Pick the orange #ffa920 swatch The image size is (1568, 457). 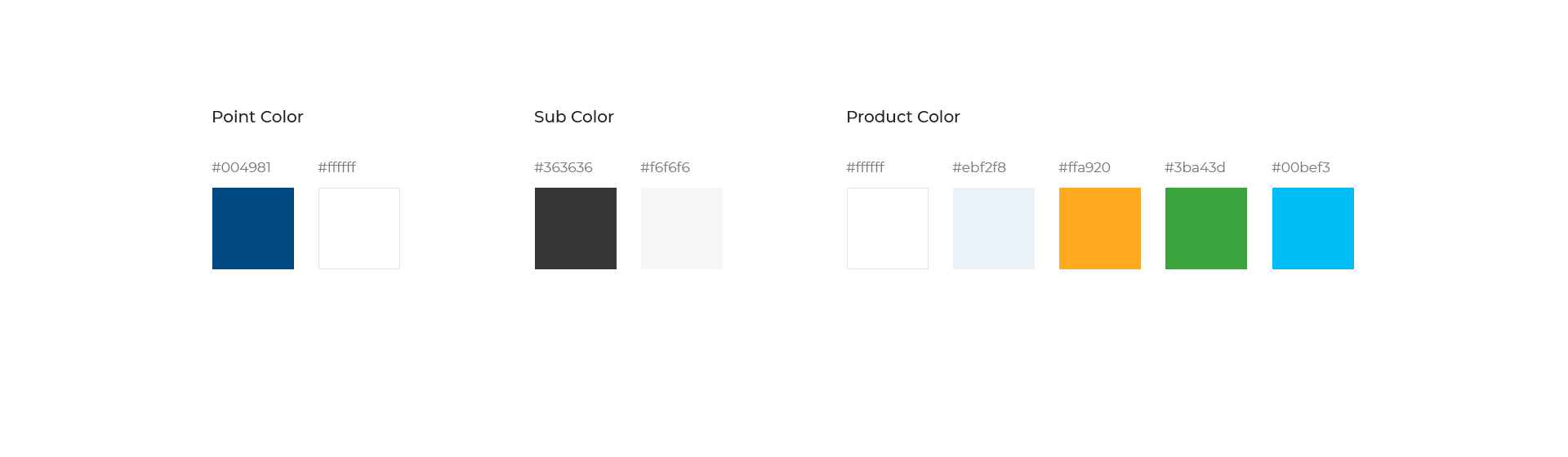[x=1100, y=228]
